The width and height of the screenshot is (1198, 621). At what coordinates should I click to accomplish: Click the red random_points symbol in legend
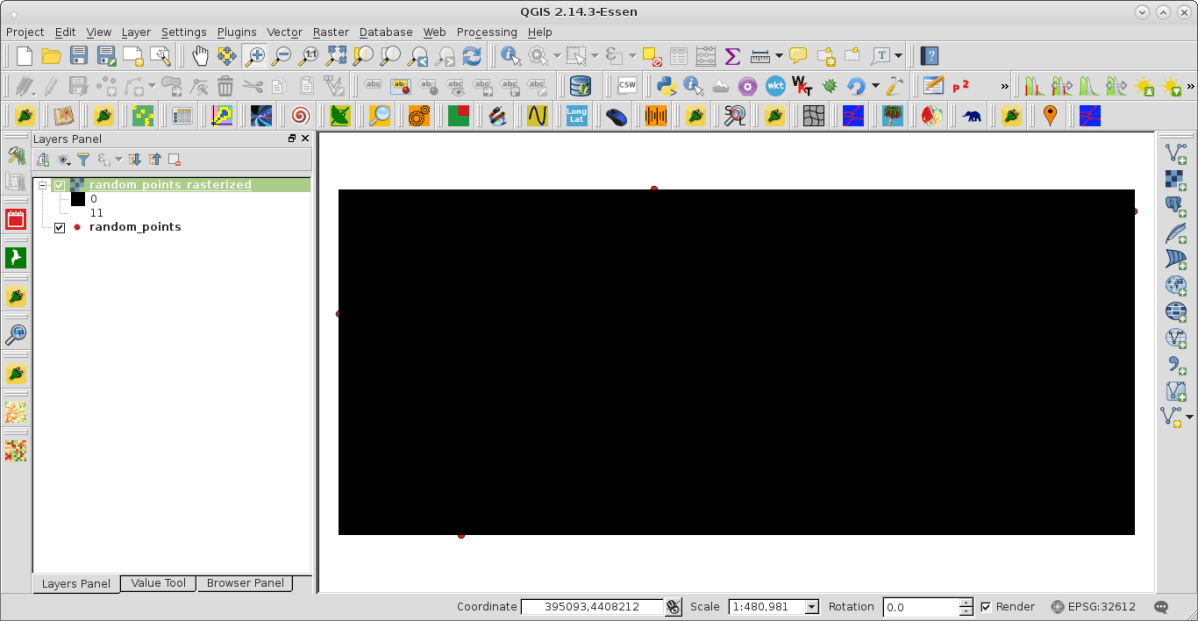point(77,228)
